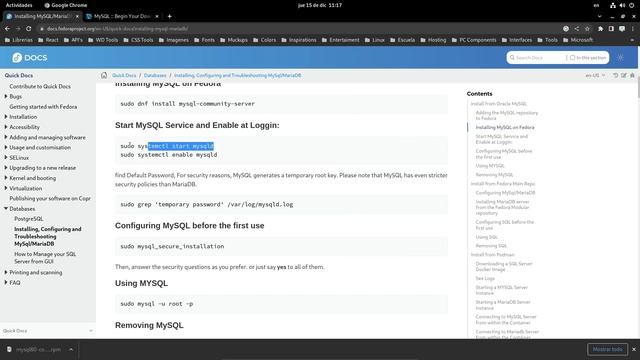Open the PostgreSQL sidebar link
The height and width of the screenshot is (360, 640).
point(29,219)
